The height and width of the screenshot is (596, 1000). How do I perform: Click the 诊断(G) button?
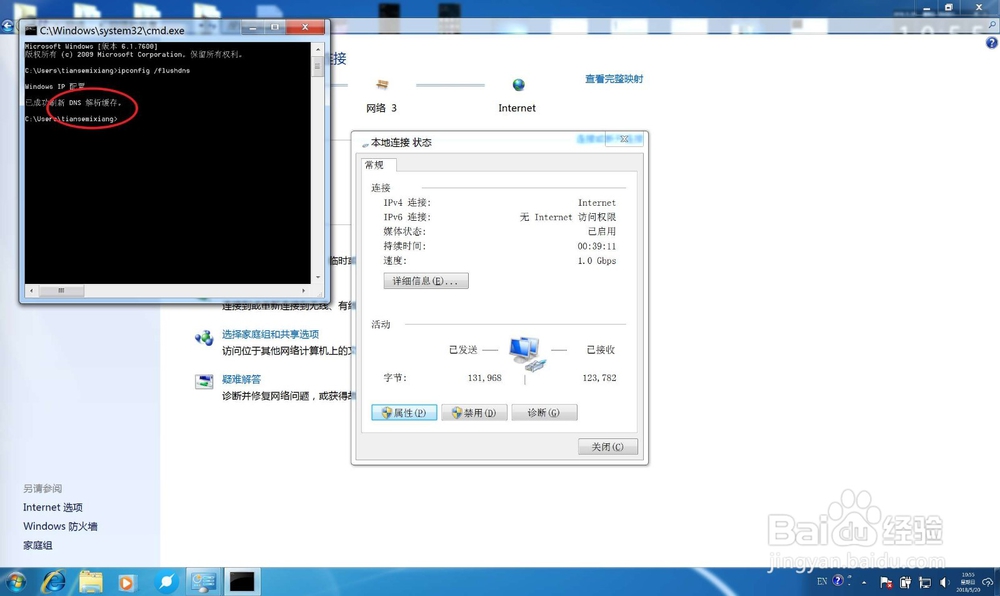tap(544, 412)
